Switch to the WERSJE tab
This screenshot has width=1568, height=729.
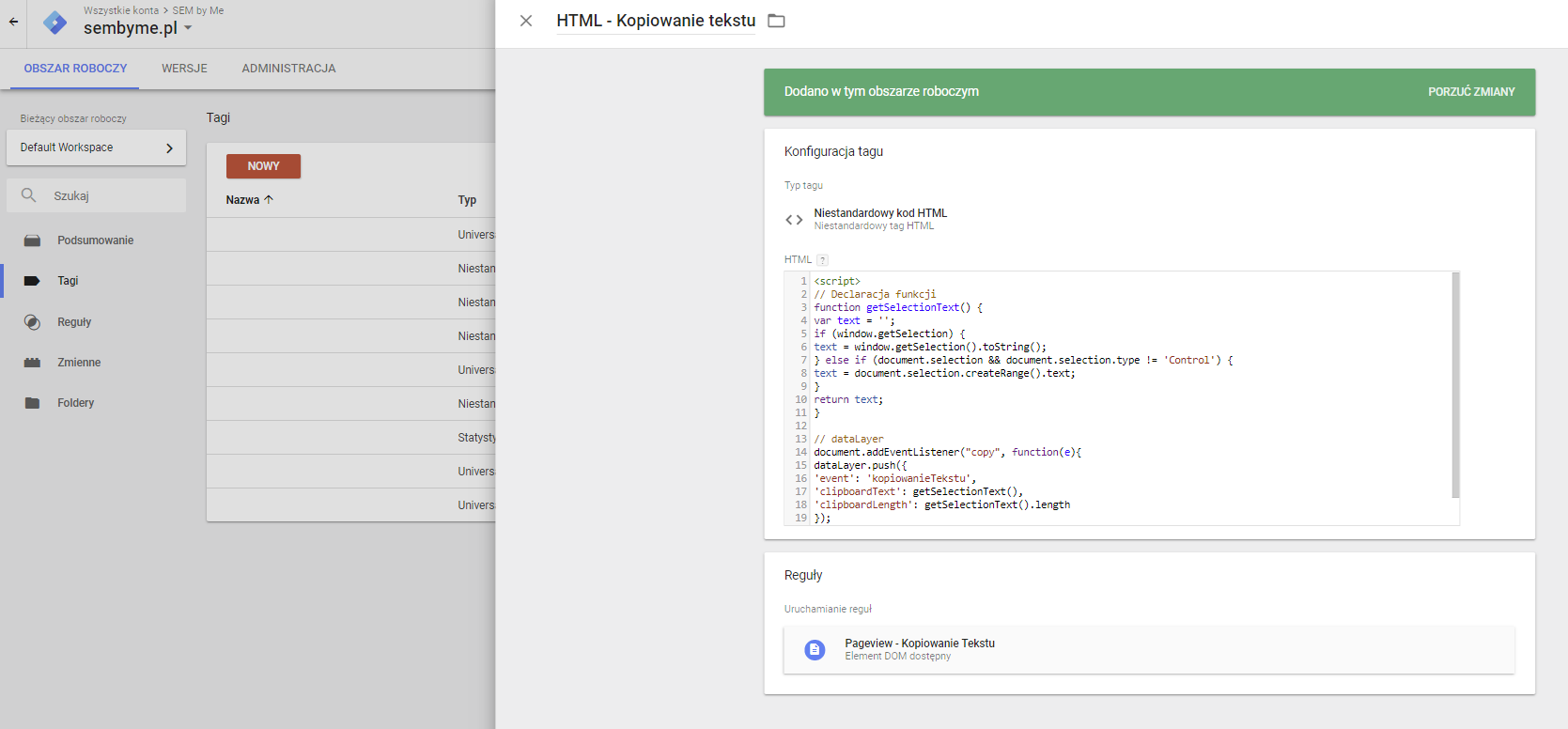pos(184,69)
